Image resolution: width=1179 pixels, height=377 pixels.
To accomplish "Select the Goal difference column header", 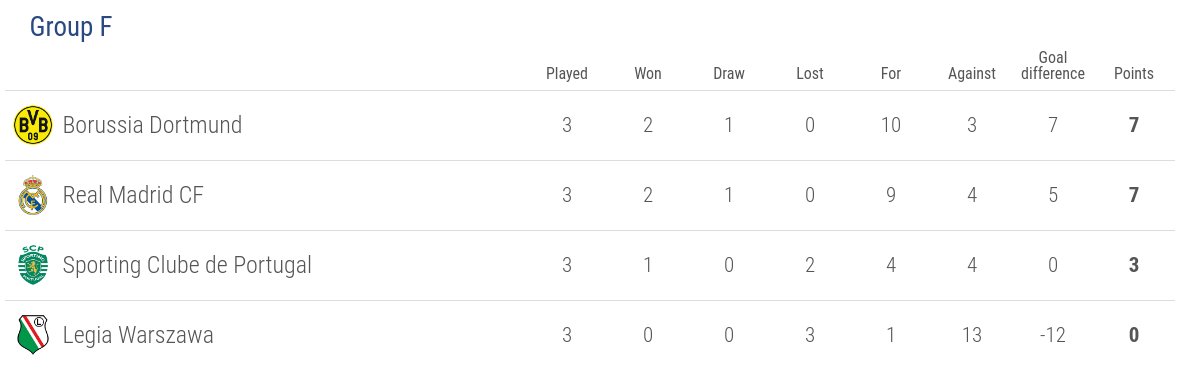I will pyautogui.click(x=1053, y=65).
